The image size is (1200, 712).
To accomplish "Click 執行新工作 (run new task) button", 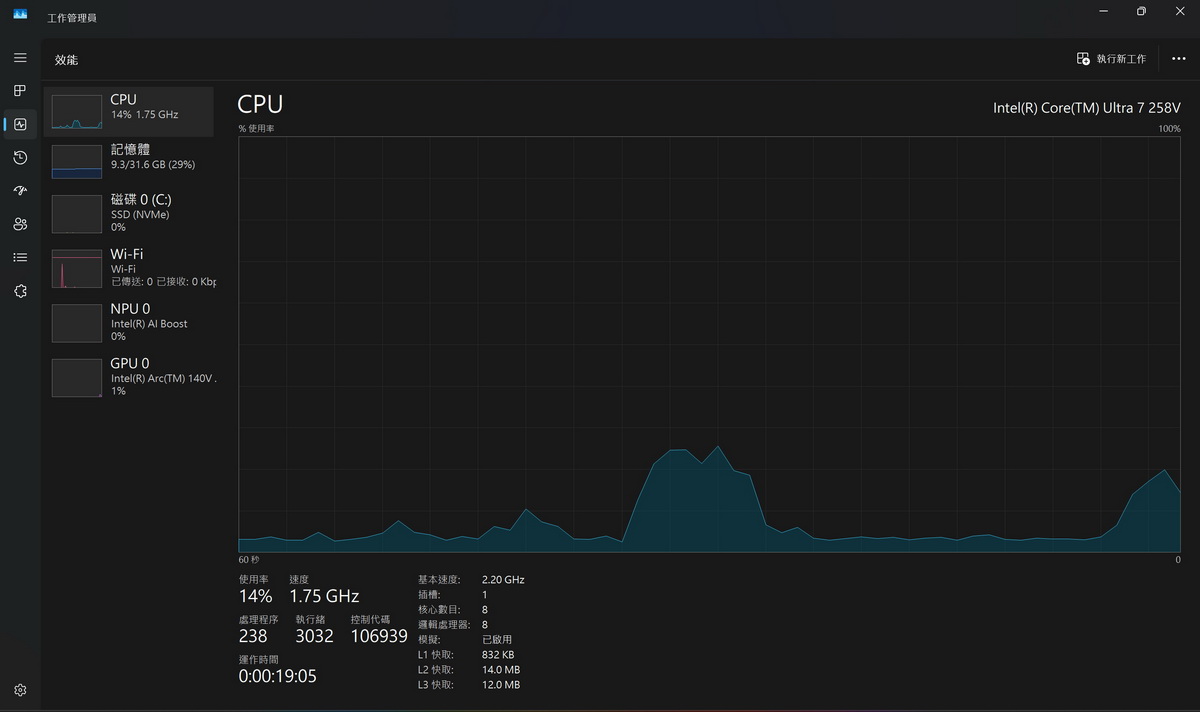I will pyautogui.click(x=1111, y=59).
